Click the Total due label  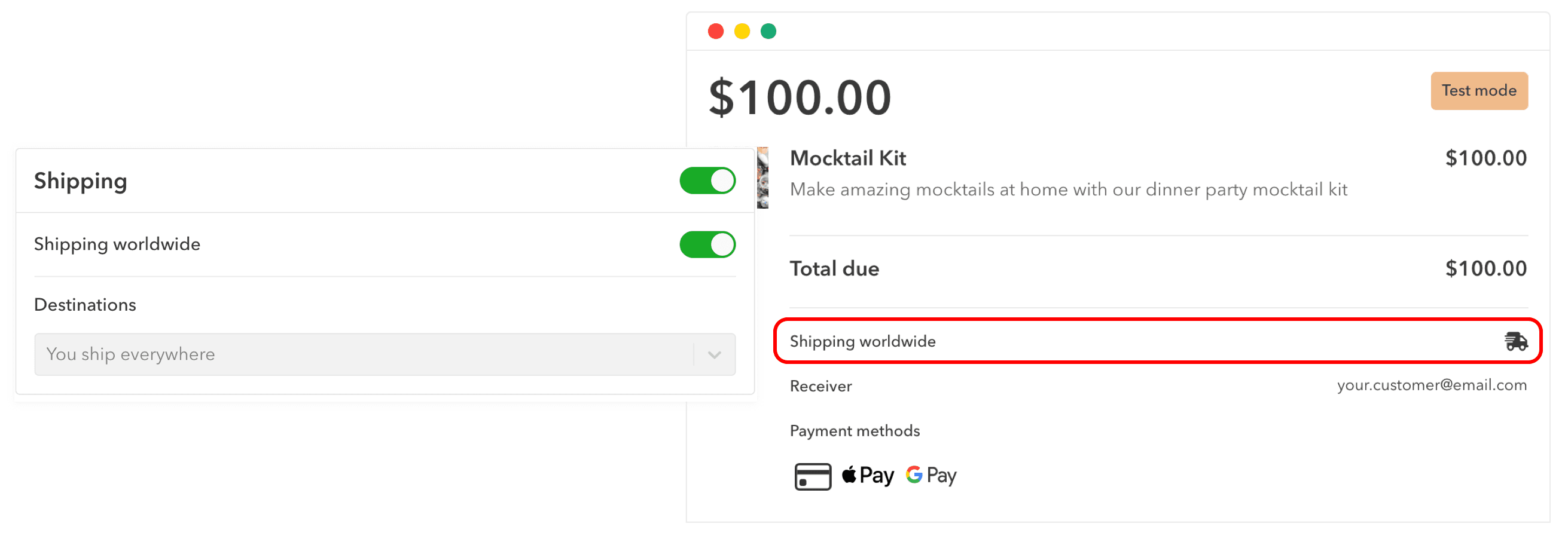(834, 268)
